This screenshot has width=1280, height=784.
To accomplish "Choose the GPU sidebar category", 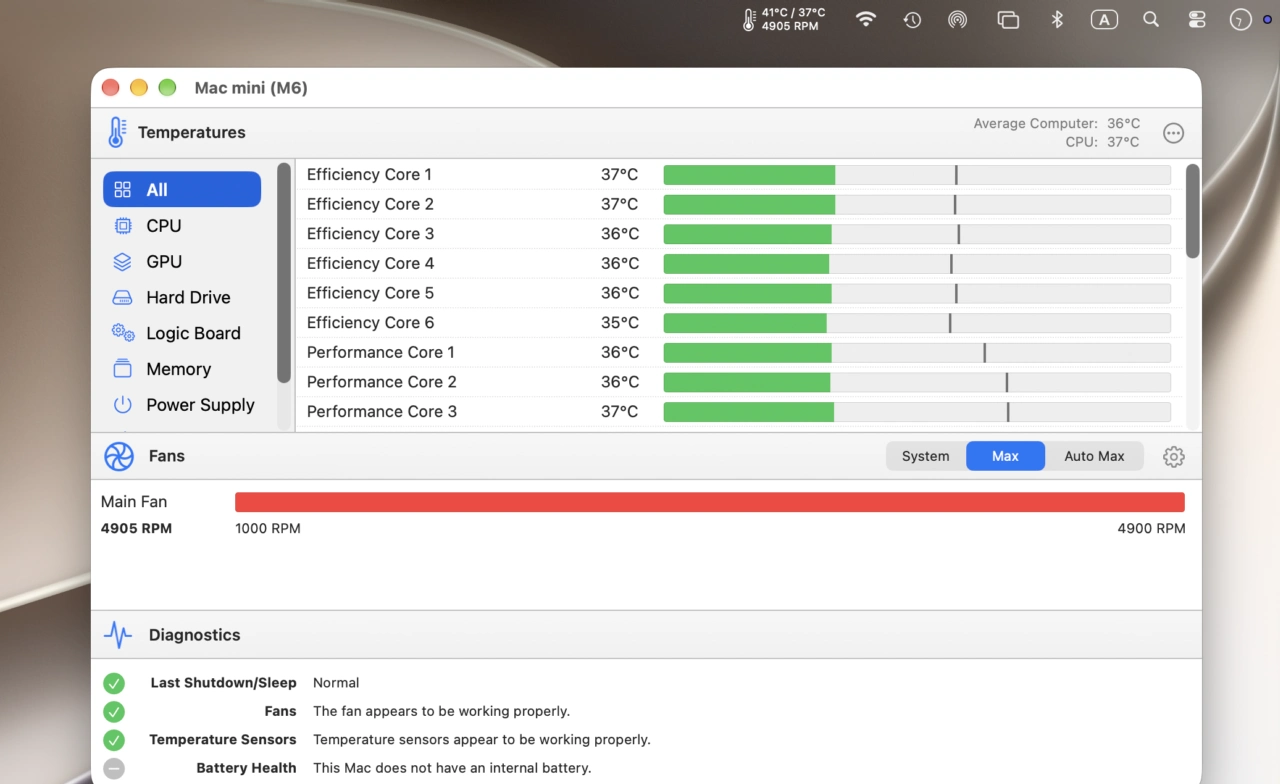I will [182, 262].
